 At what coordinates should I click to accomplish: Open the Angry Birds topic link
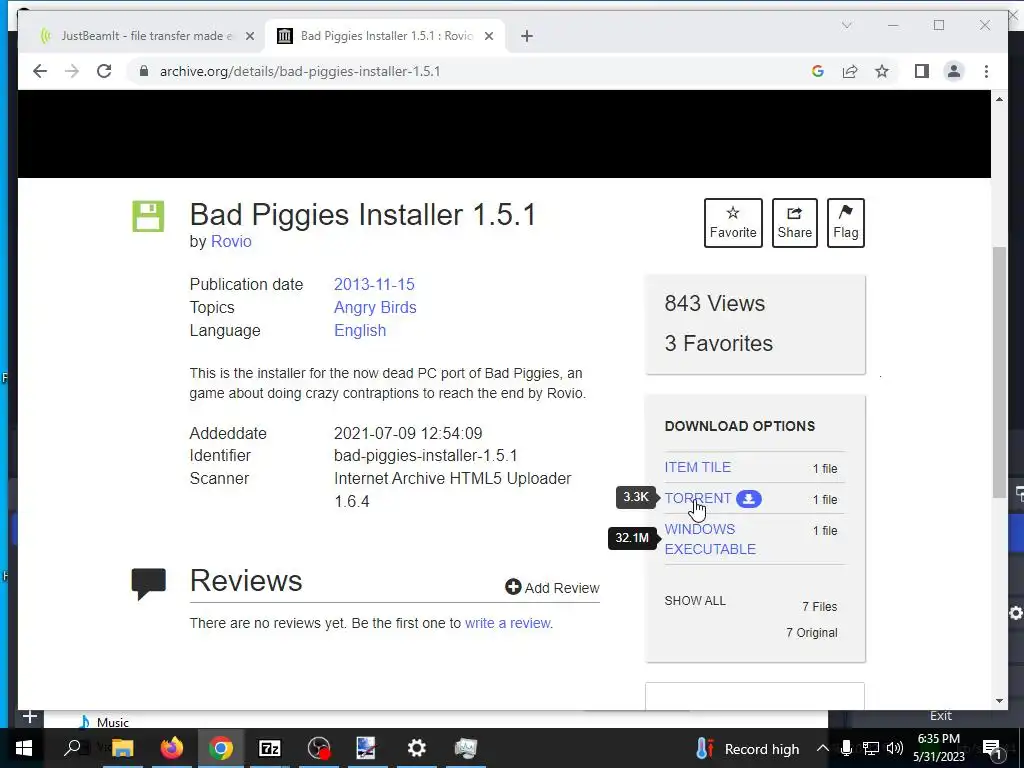pyautogui.click(x=375, y=308)
